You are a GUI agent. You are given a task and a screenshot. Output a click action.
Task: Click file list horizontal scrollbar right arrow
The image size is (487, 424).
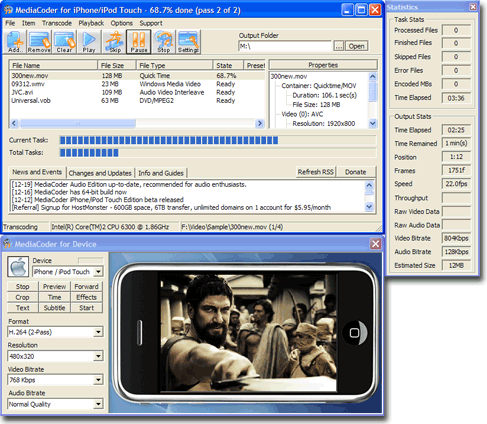coord(260,123)
